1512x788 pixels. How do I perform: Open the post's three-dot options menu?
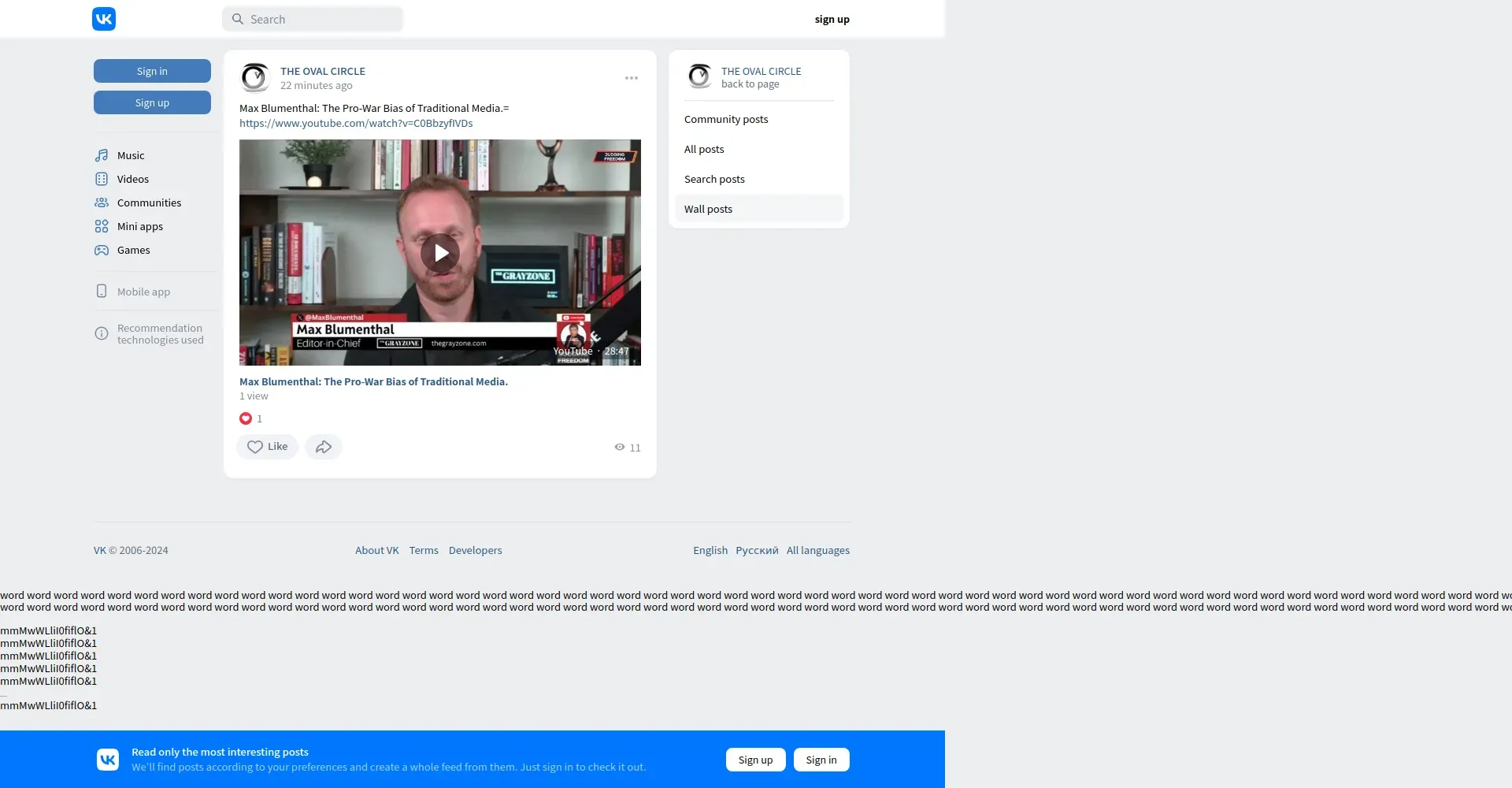click(x=632, y=78)
